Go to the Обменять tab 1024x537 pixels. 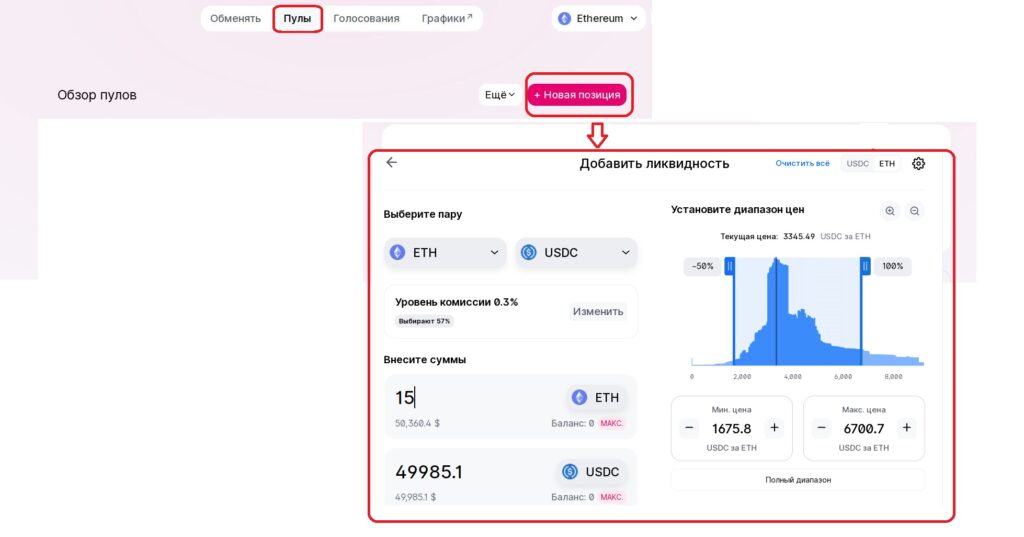(235, 18)
